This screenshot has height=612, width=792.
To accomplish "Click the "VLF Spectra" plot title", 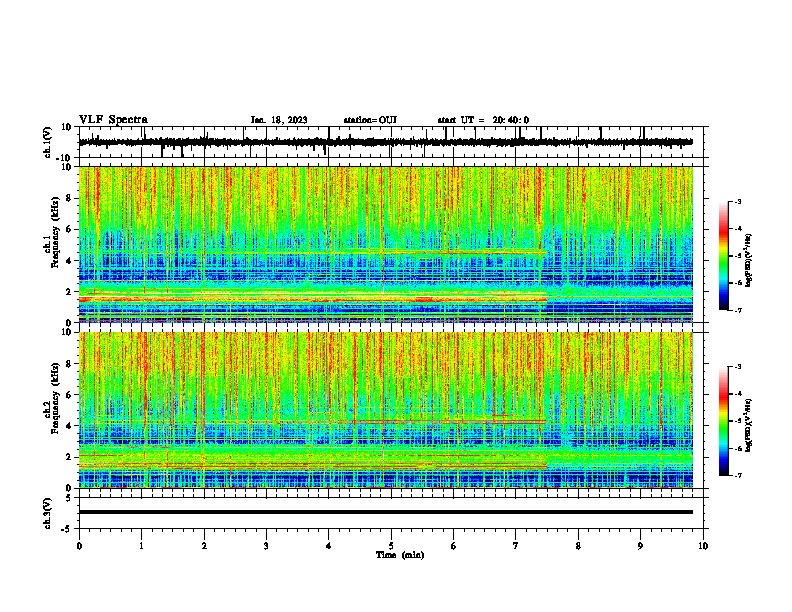I will click(113, 120).
